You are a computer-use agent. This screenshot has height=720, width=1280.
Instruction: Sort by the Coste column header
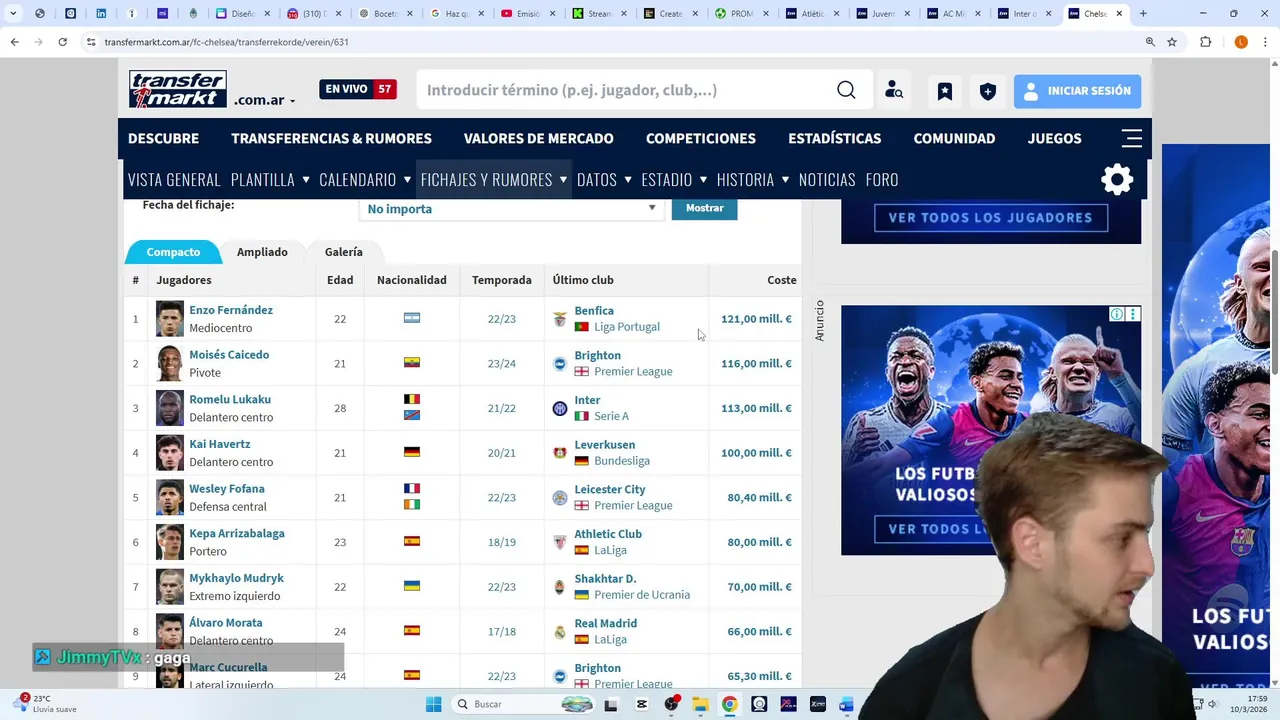[x=781, y=280]
